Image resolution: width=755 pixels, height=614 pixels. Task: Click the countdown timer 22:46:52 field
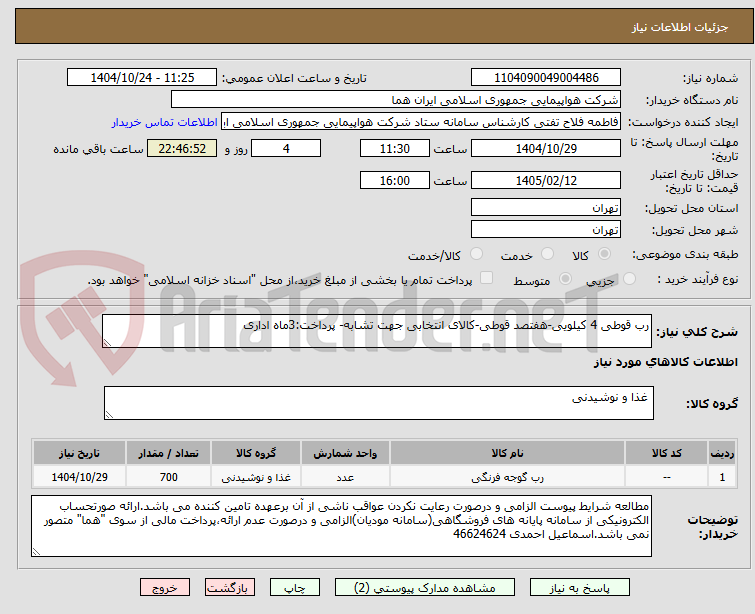point(182,148)
